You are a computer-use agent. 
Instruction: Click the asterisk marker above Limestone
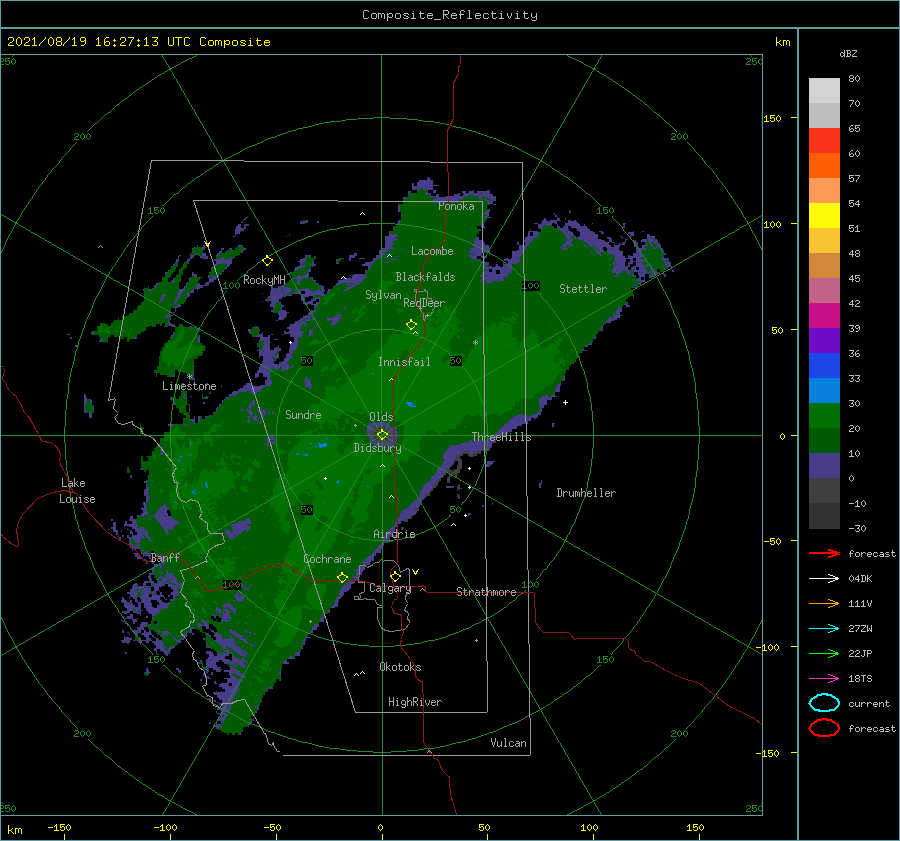(189, 377)
